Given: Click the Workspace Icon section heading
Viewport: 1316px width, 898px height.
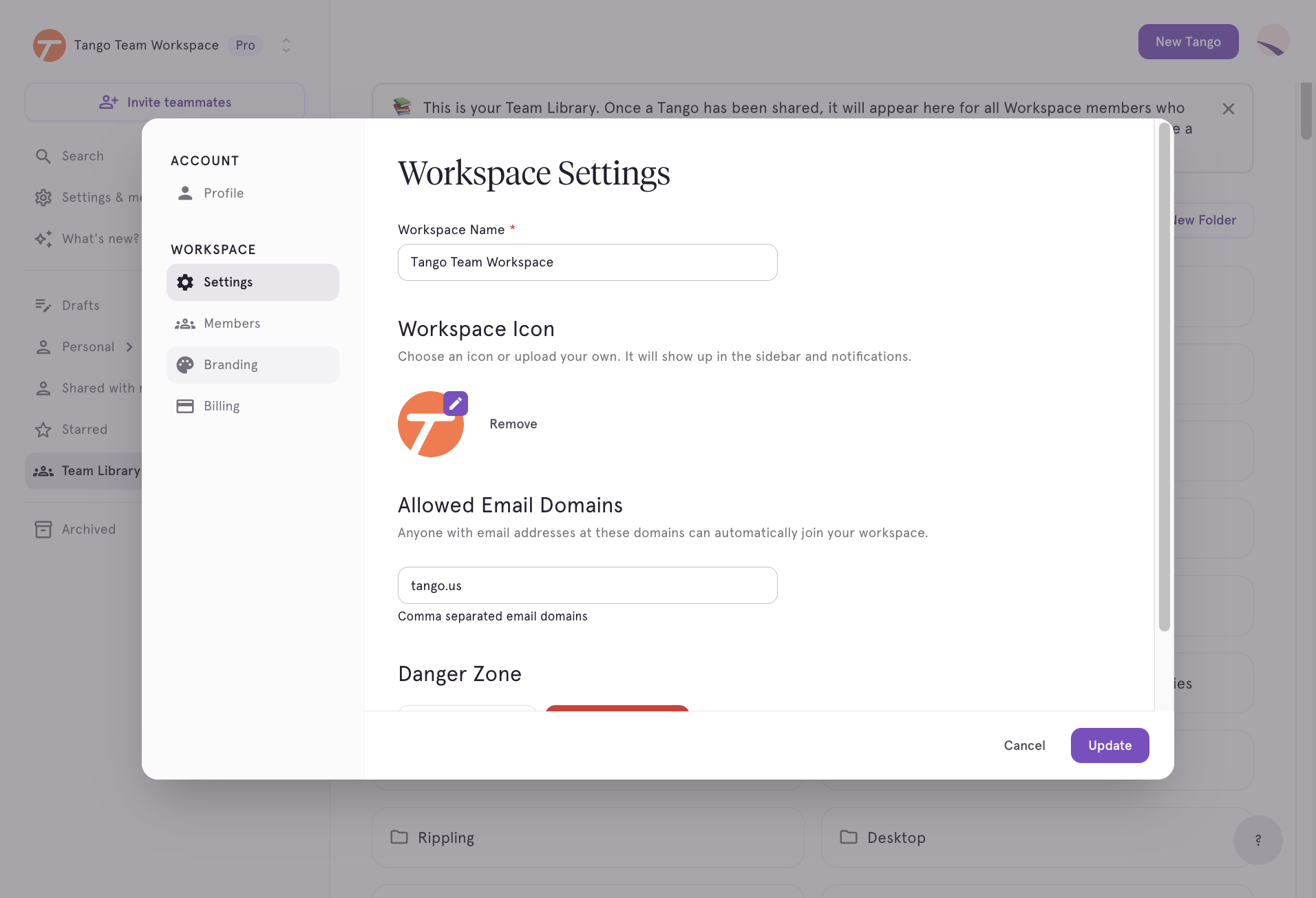Looking at the screenshot, I should [476, 329].
